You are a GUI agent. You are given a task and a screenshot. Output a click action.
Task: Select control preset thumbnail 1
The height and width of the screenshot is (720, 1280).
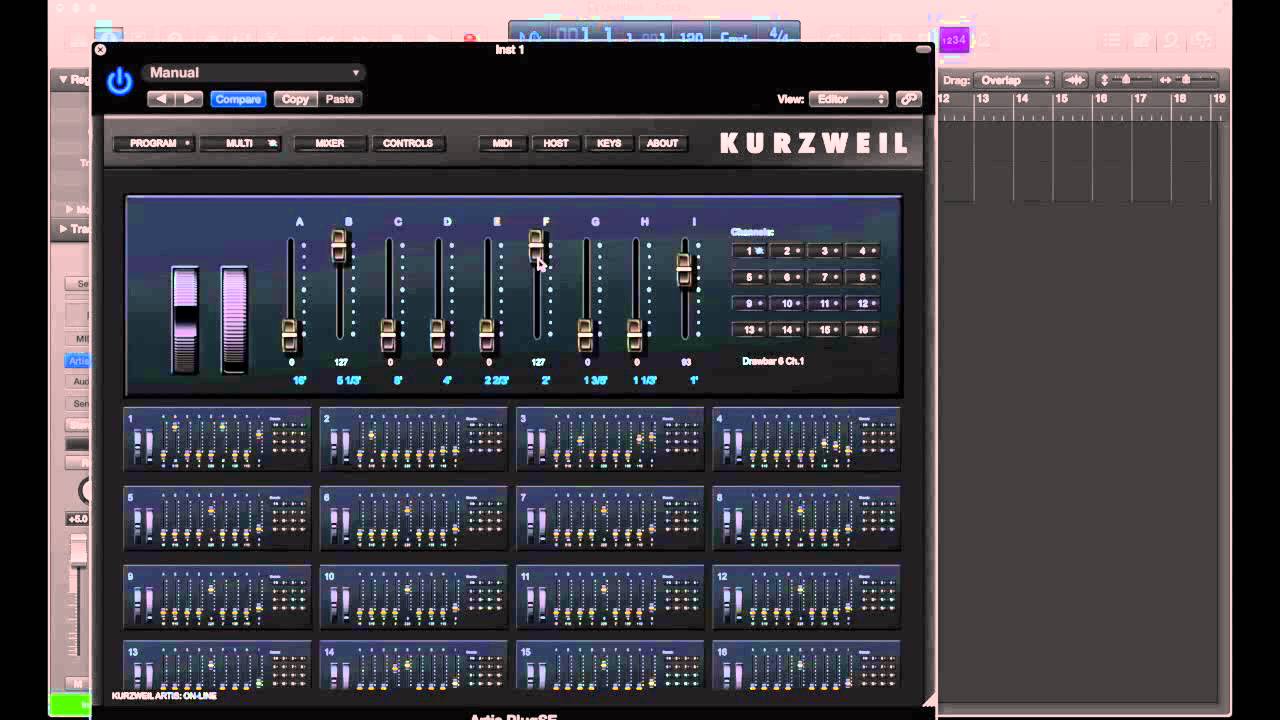coord(217,439)
